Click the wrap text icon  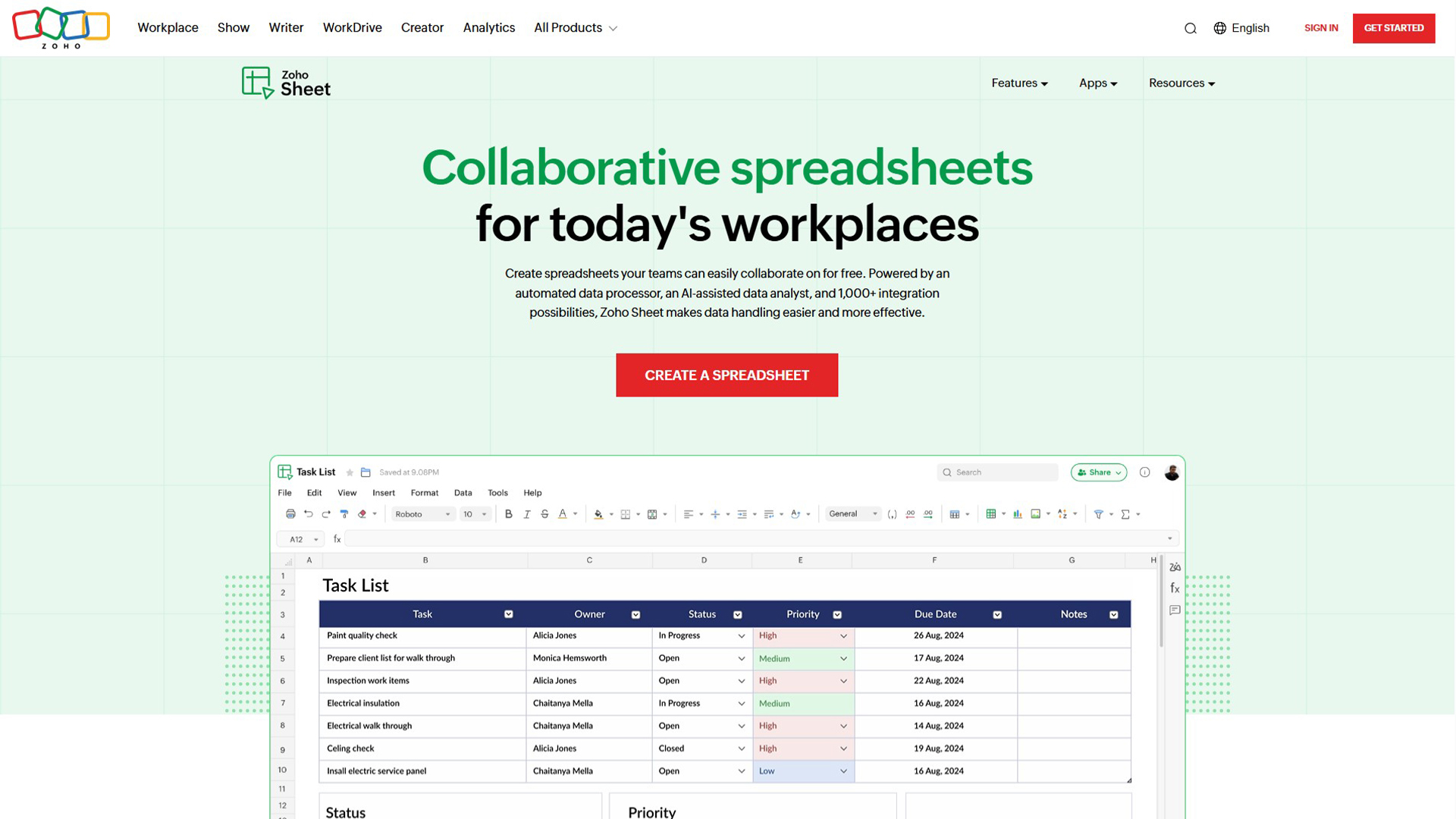tap(769, 514)
